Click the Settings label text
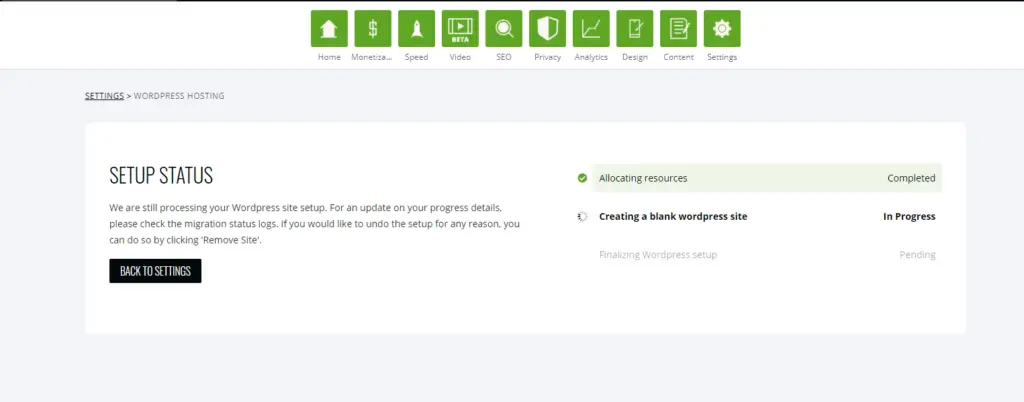Image resolution: width=1024 pixels, height=402 pixels. (x=722, y=57)
